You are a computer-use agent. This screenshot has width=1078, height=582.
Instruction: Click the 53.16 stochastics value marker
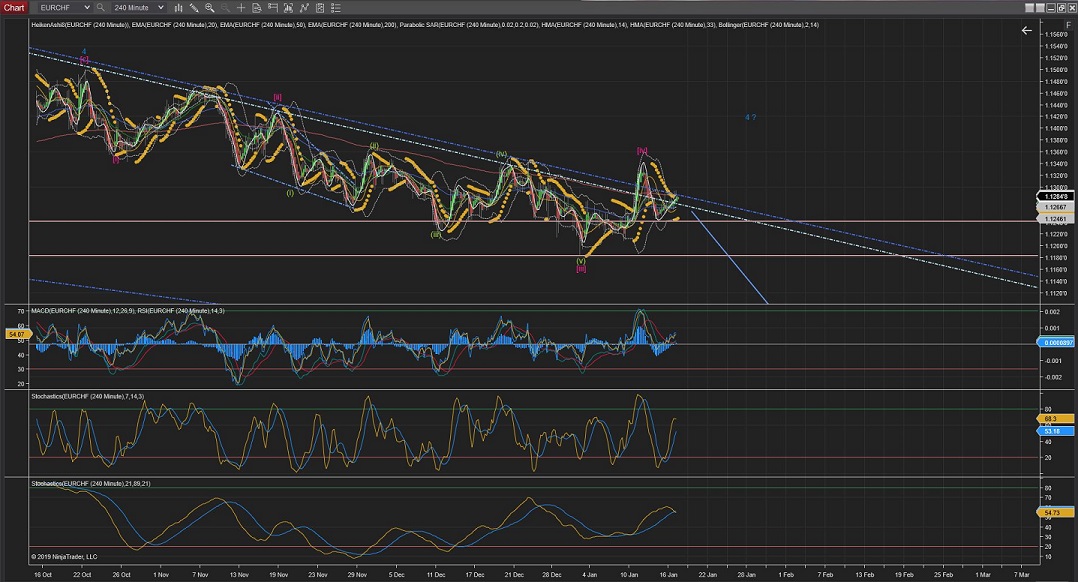coord(1055,432)
